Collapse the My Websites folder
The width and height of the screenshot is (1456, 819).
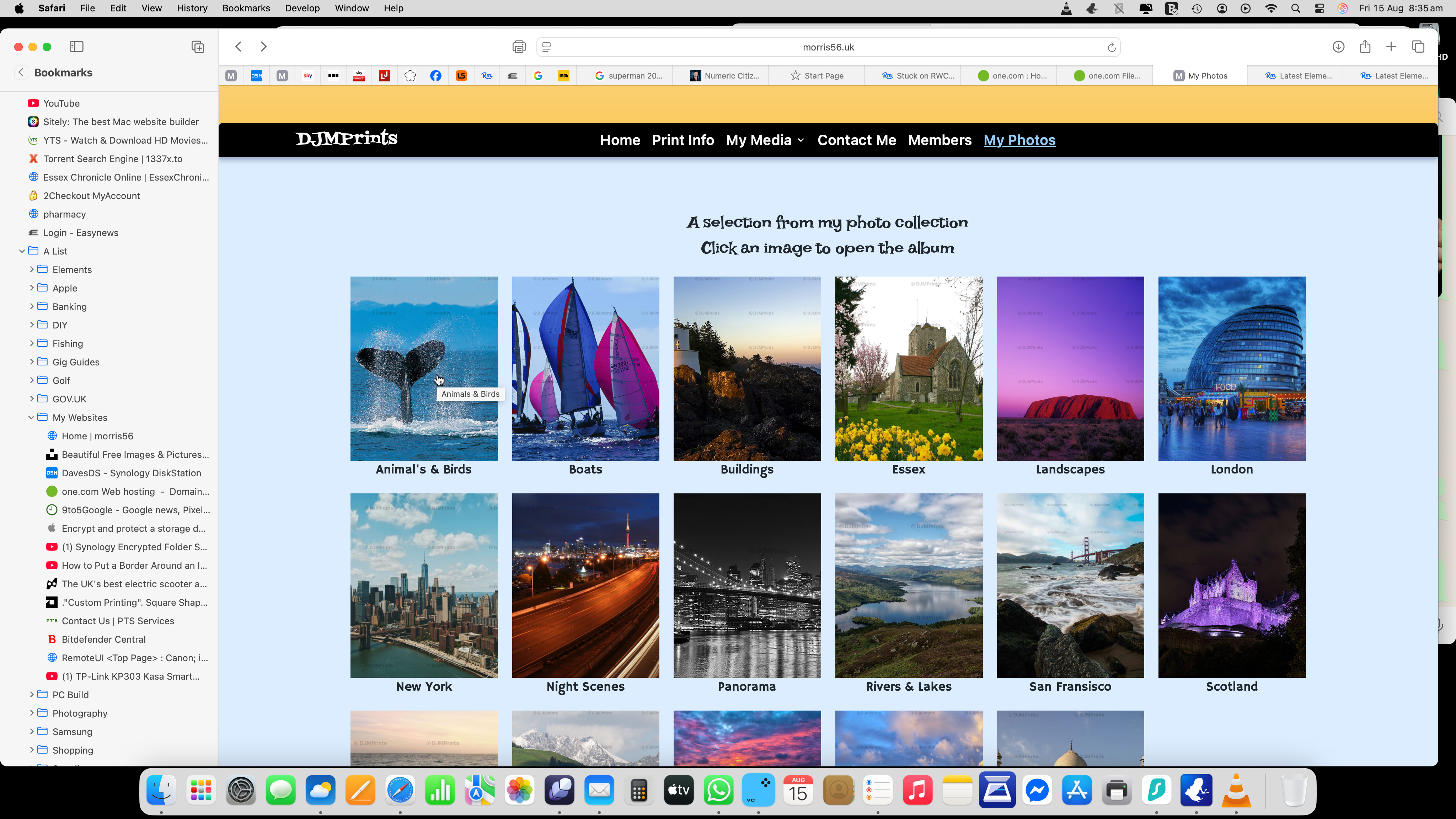coord(32,418)
